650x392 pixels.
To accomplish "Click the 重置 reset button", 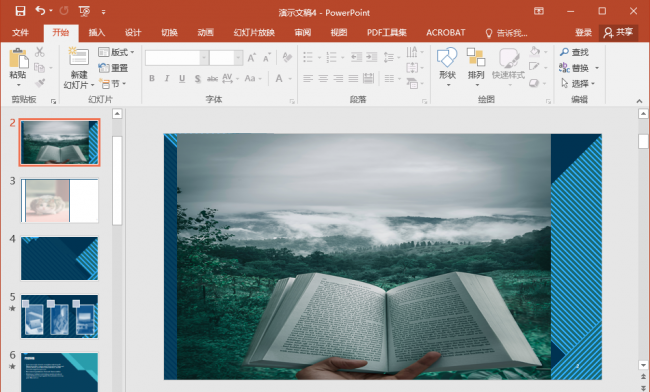I will coord(113,68).
